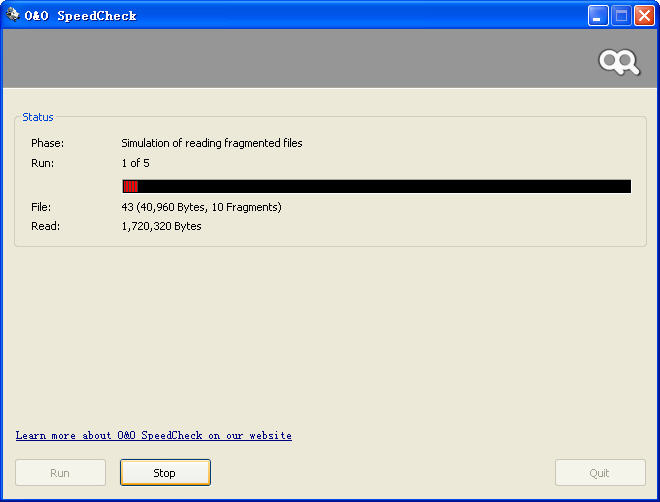Select text 'Simulation of reading fragmented files'

point(212,143)
